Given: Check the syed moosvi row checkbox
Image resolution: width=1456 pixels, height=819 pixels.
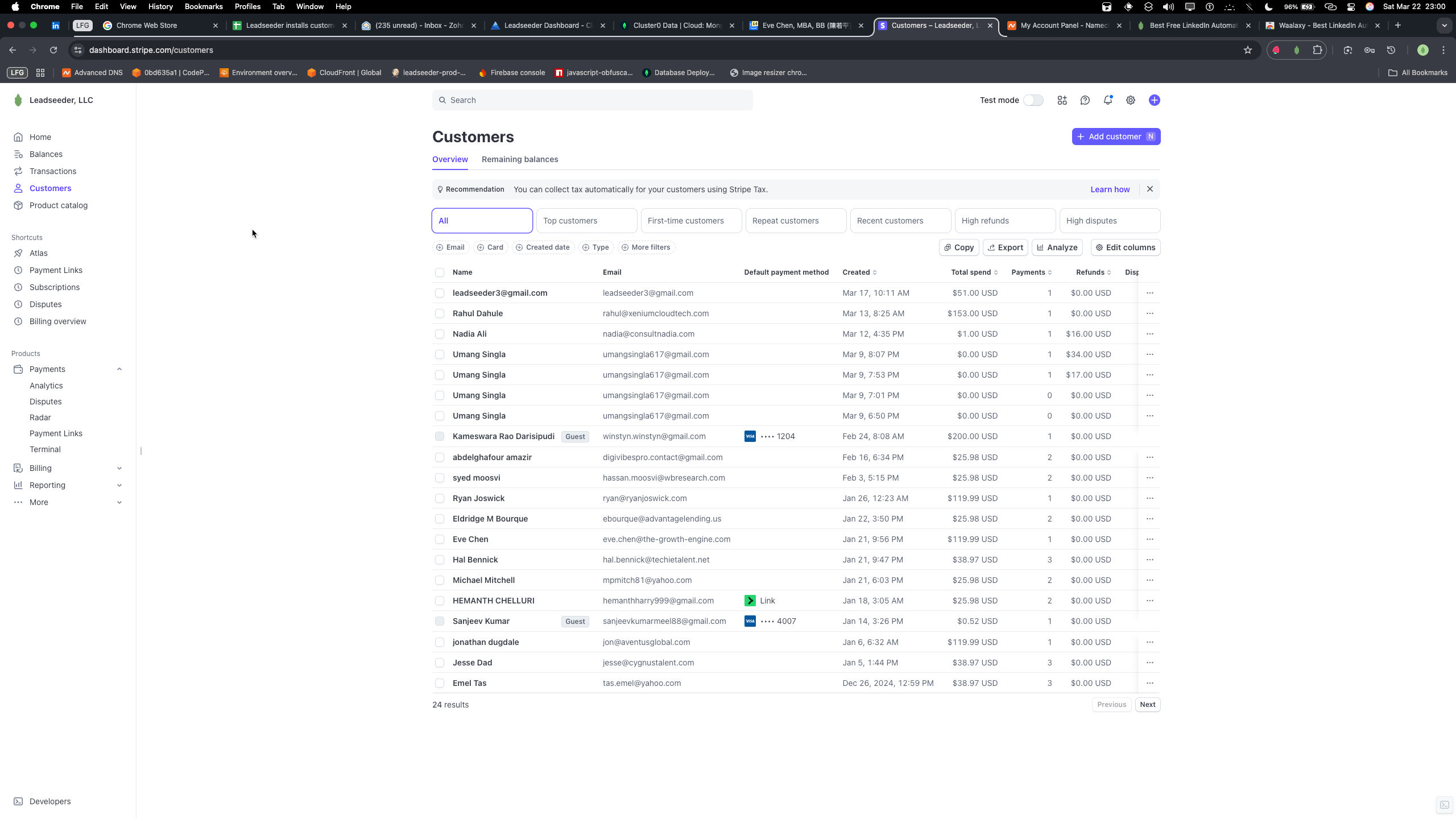Looking at the screenshot, I should tap(439, 478).
